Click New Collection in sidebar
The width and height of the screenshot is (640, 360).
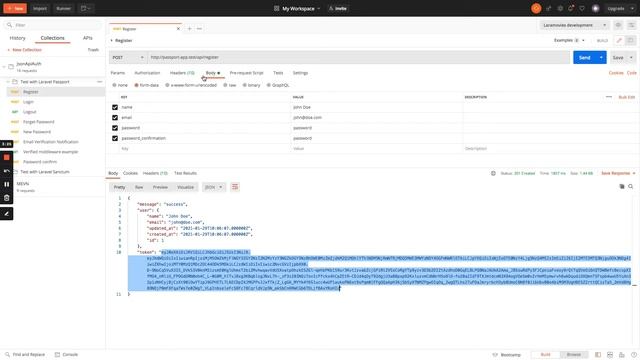tap(24, 50)
